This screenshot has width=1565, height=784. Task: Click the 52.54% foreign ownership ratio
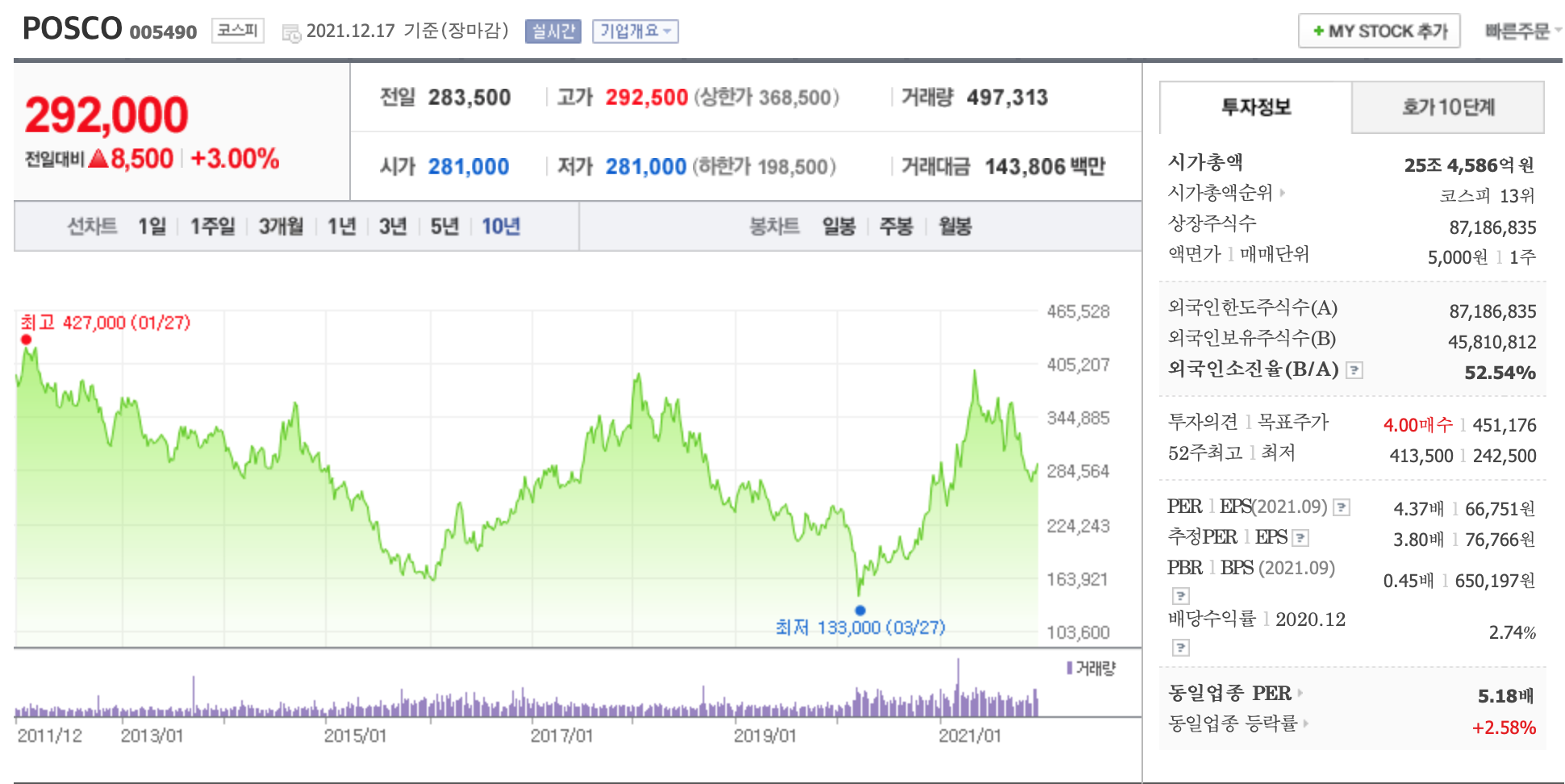(x=1500, y=373)
